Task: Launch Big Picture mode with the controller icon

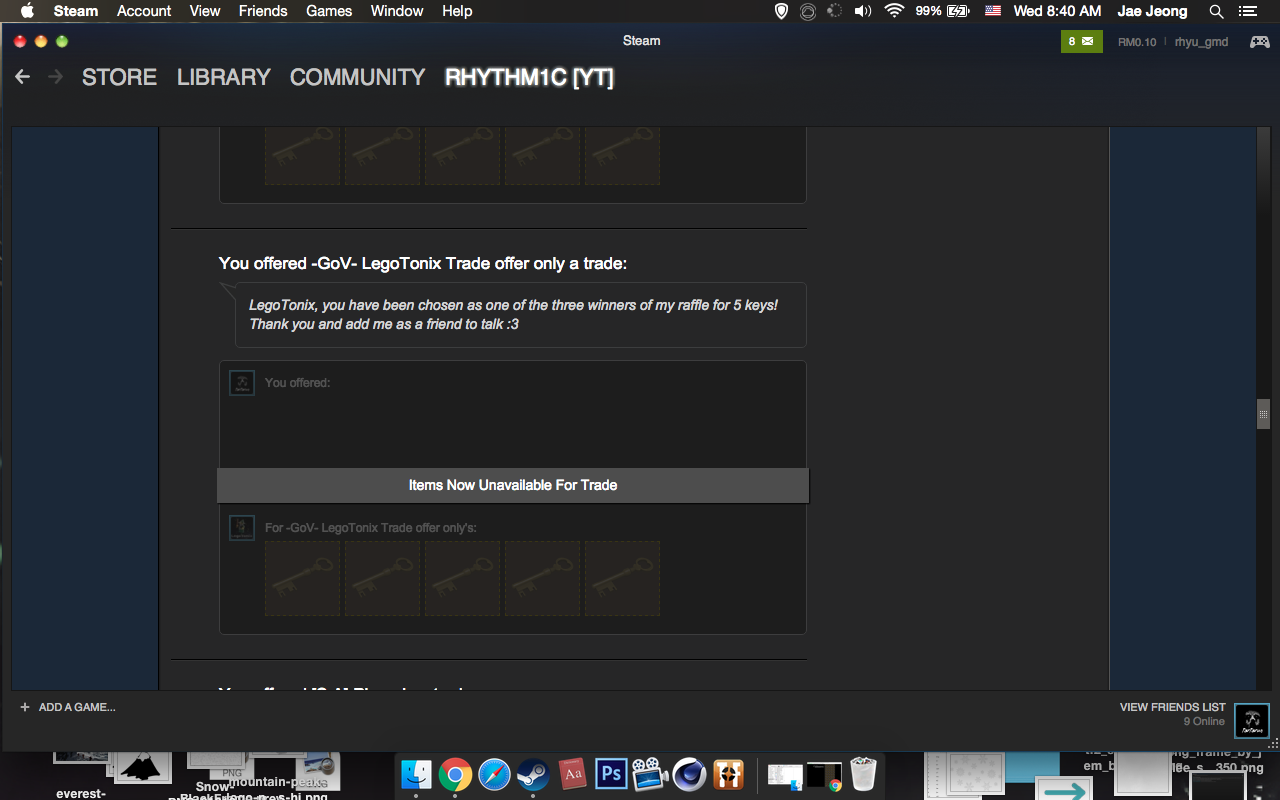Action: (x=1259, y=42)
